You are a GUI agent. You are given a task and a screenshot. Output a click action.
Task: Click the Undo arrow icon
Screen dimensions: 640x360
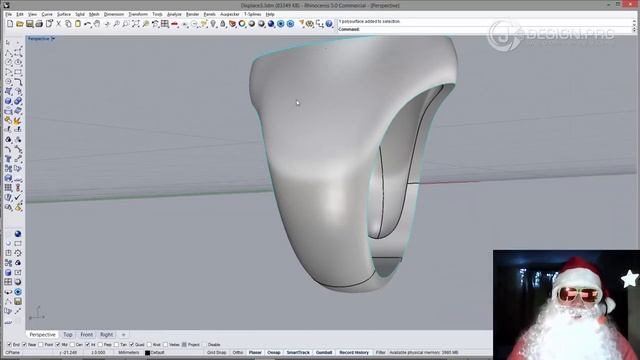(87, 24)
